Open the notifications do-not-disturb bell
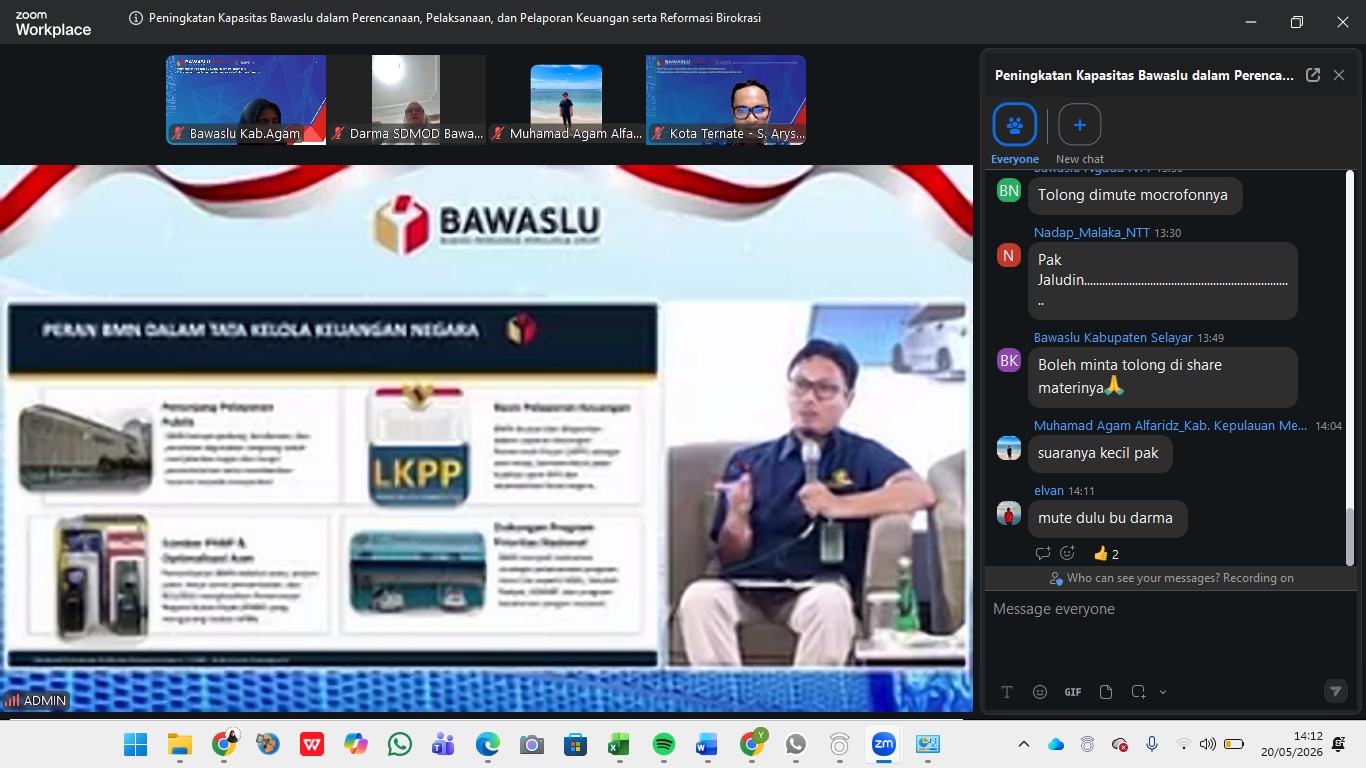Image resolution: width=1366 pixels, height=768 pixels. (1339, 744)
